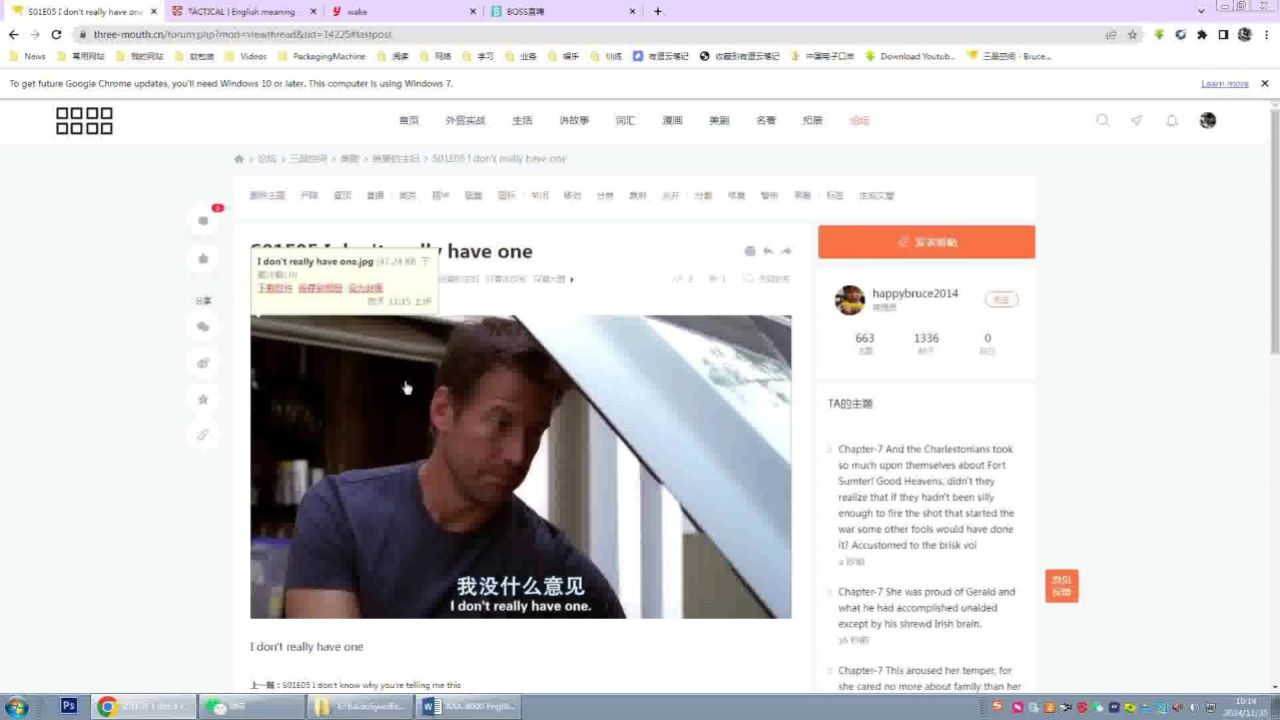1280x720 pixels.
Task: Click the copy link icon in left sidebar
Action: click(204, 435)
